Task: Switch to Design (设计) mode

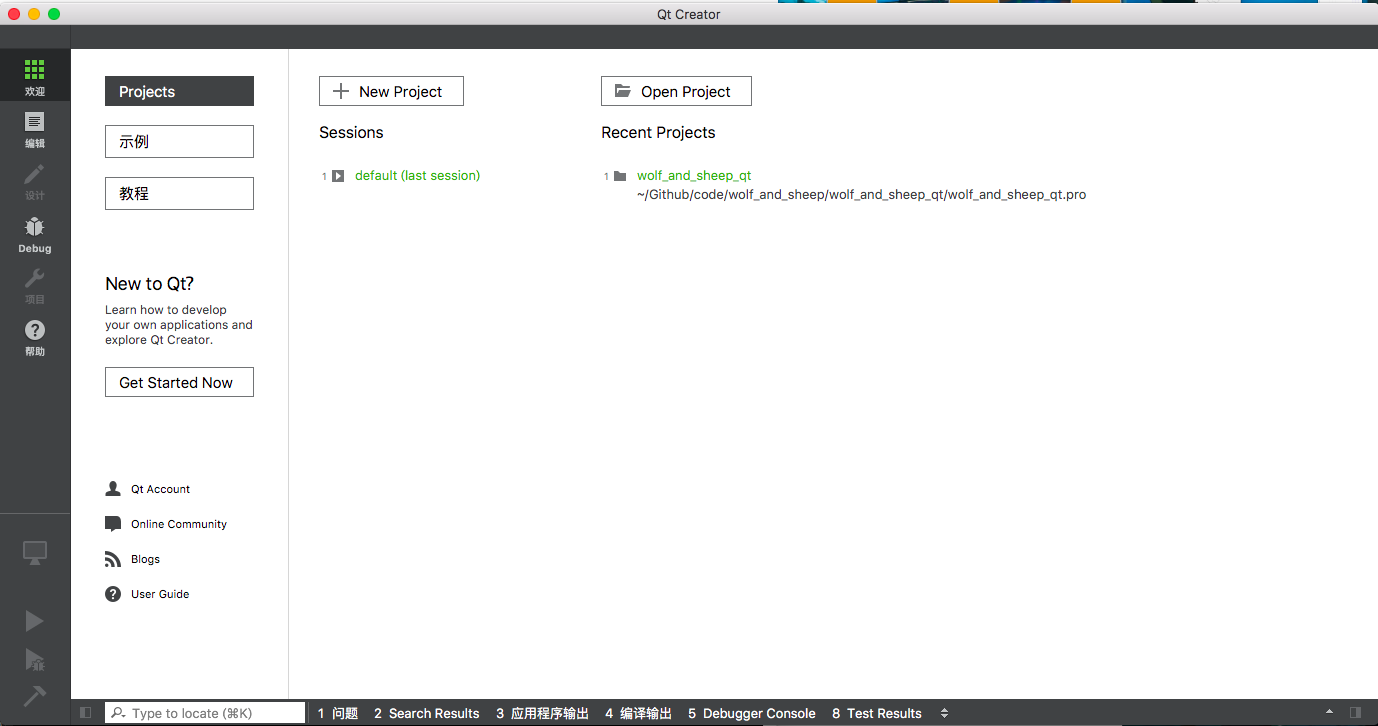Action: 35,180
